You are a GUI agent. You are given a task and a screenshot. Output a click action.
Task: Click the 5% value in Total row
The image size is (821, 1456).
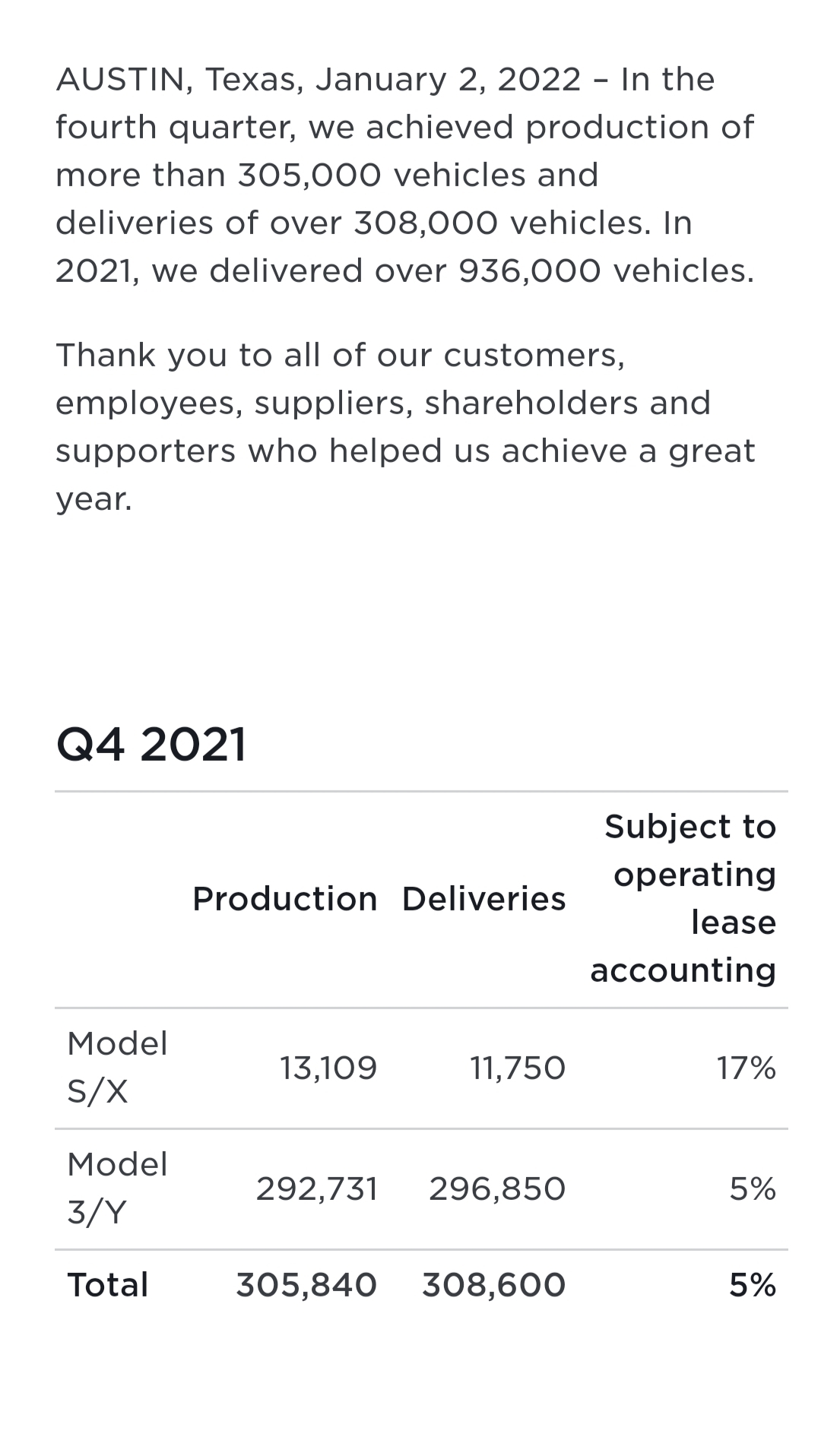coord(753,1285)
